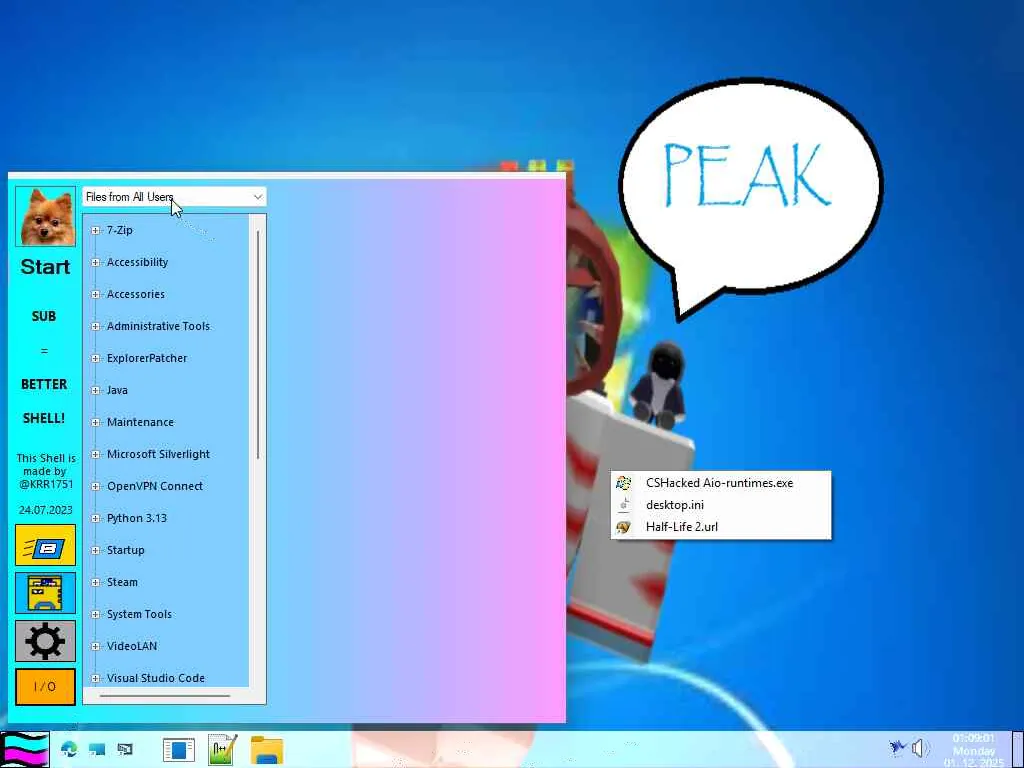Choose desktop.ini from the popup menu
Image resolution: width=1024 pixels, height=768 pixels.
click(x=721, y=505)
